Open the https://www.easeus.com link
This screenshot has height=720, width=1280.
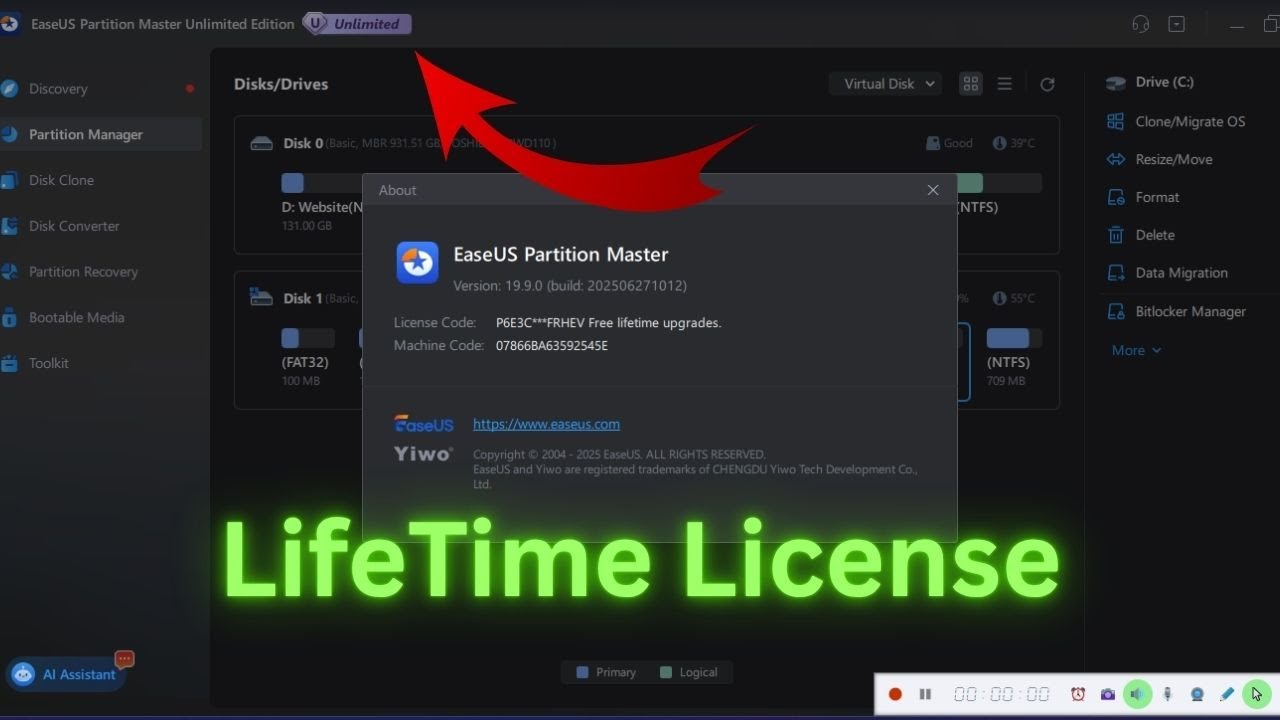click(x=546, y=424)
